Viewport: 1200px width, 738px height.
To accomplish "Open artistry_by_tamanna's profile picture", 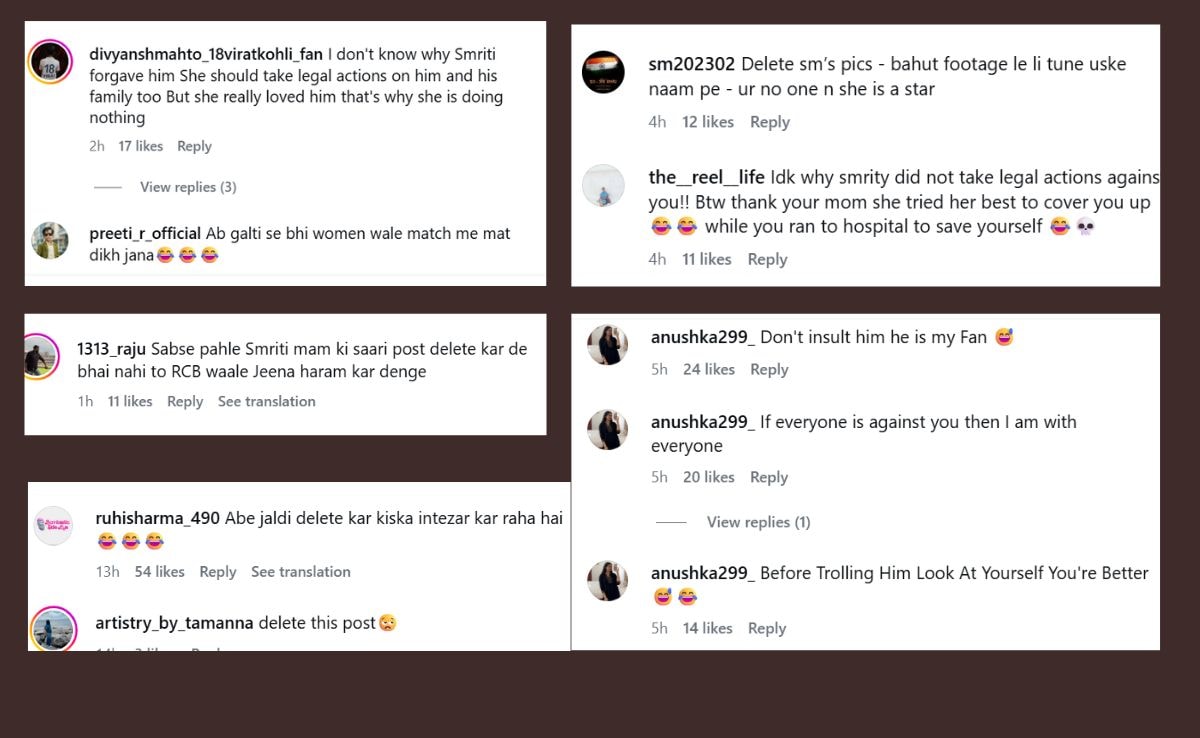I will coord(53,629).
